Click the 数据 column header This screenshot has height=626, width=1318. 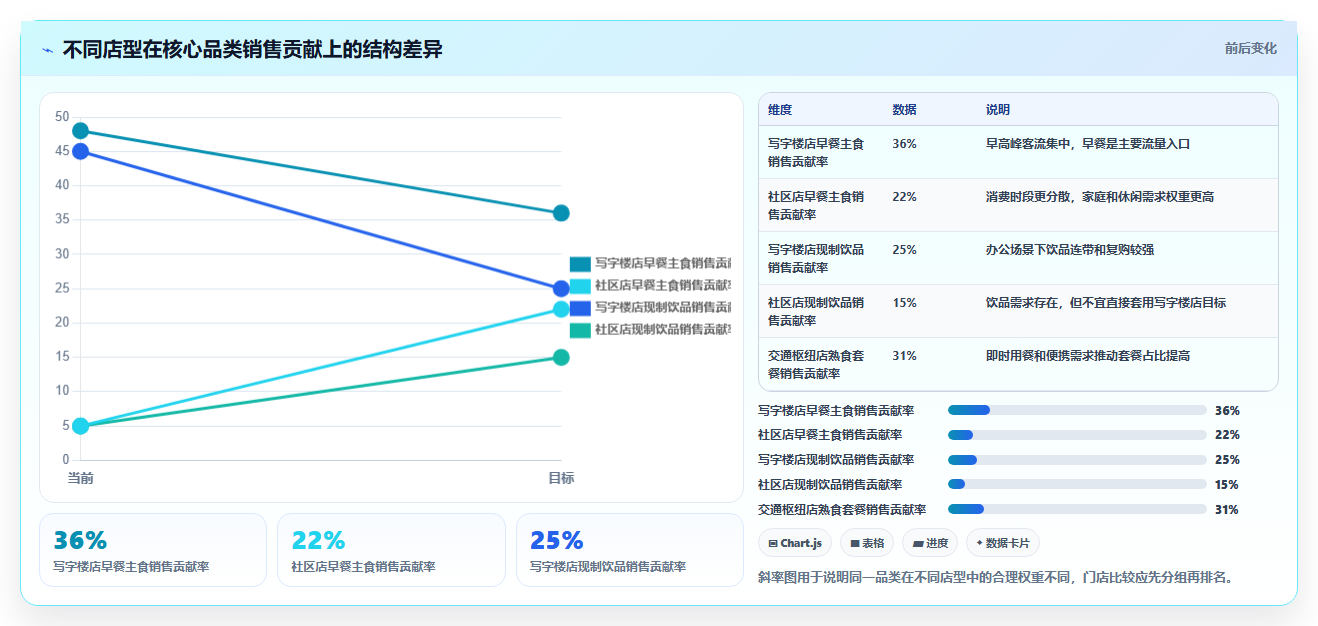pos(904,110)
